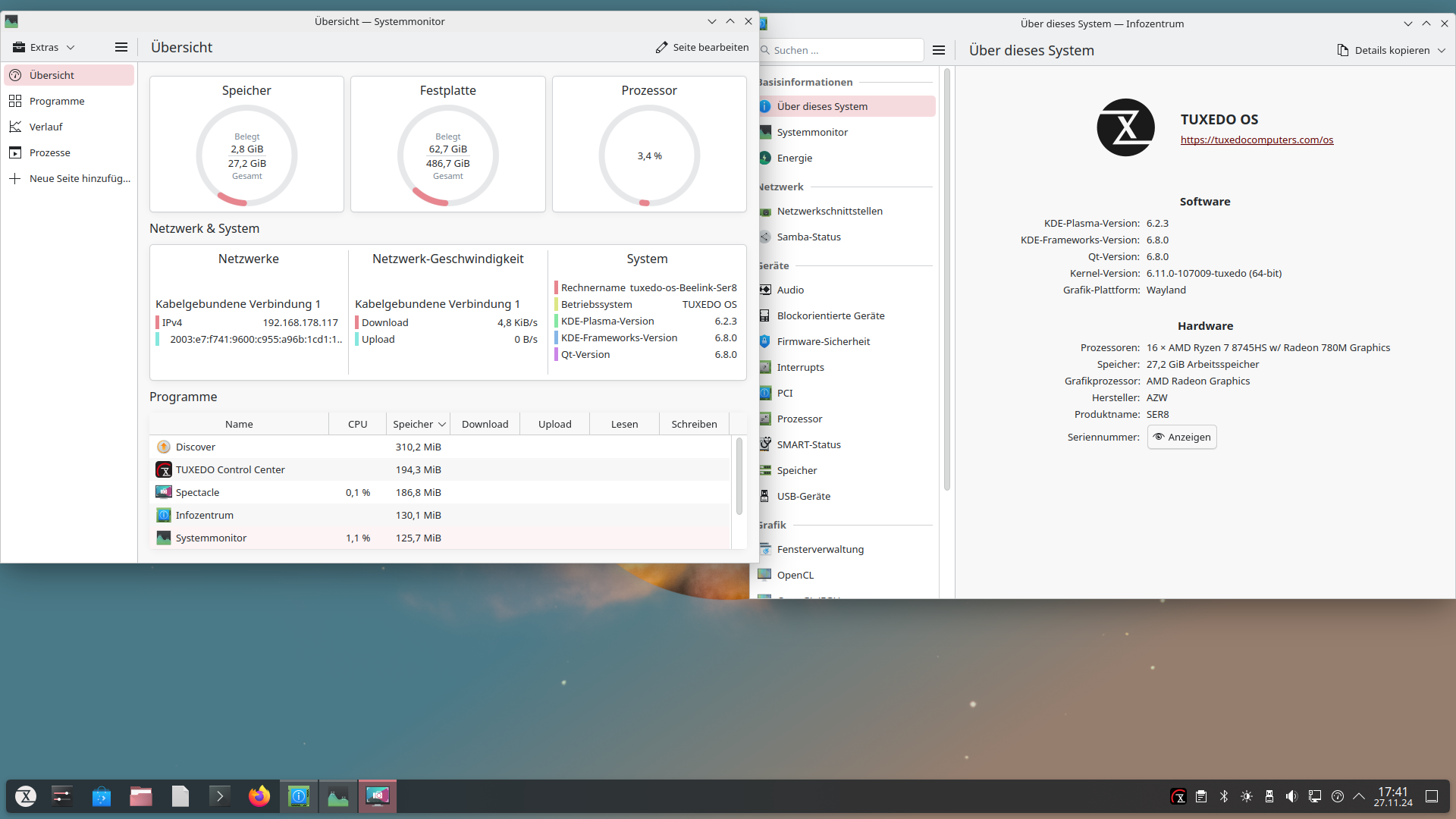This screenshot has height=819, width=1456.
Task: Go to Verlauf page
Action: (69, 127)
